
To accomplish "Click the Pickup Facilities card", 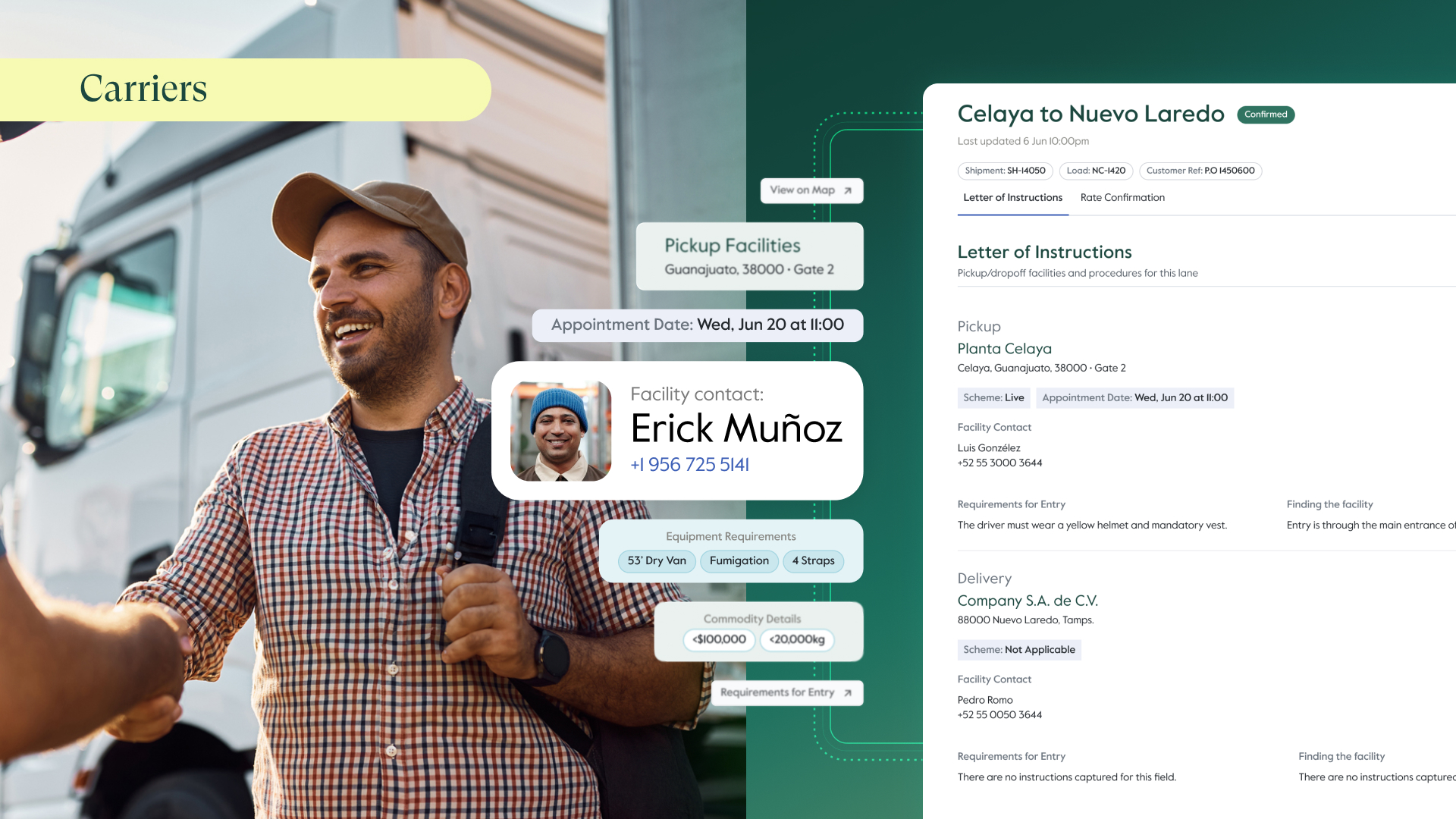I will (749, 256).
